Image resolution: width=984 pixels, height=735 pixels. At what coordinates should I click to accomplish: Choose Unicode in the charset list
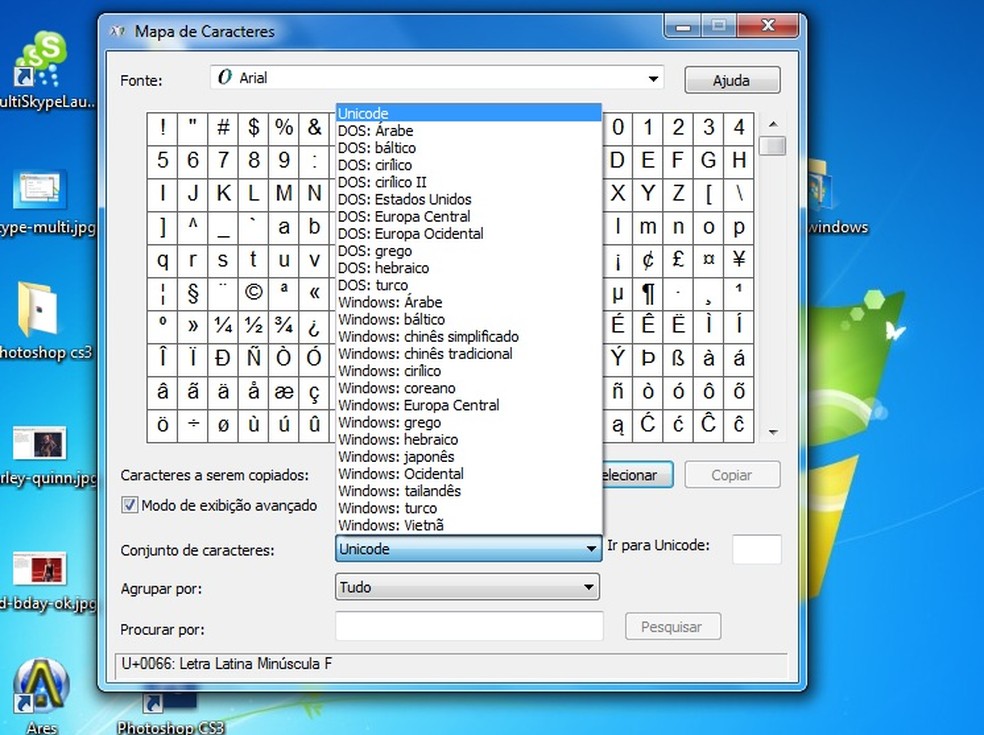click(469, 114)
